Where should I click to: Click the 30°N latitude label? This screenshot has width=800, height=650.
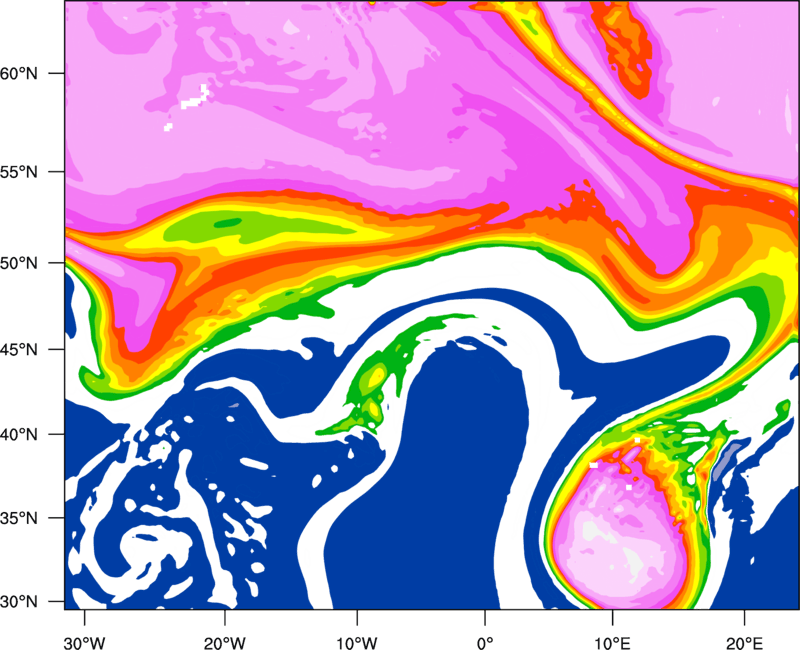pos(19,602)
